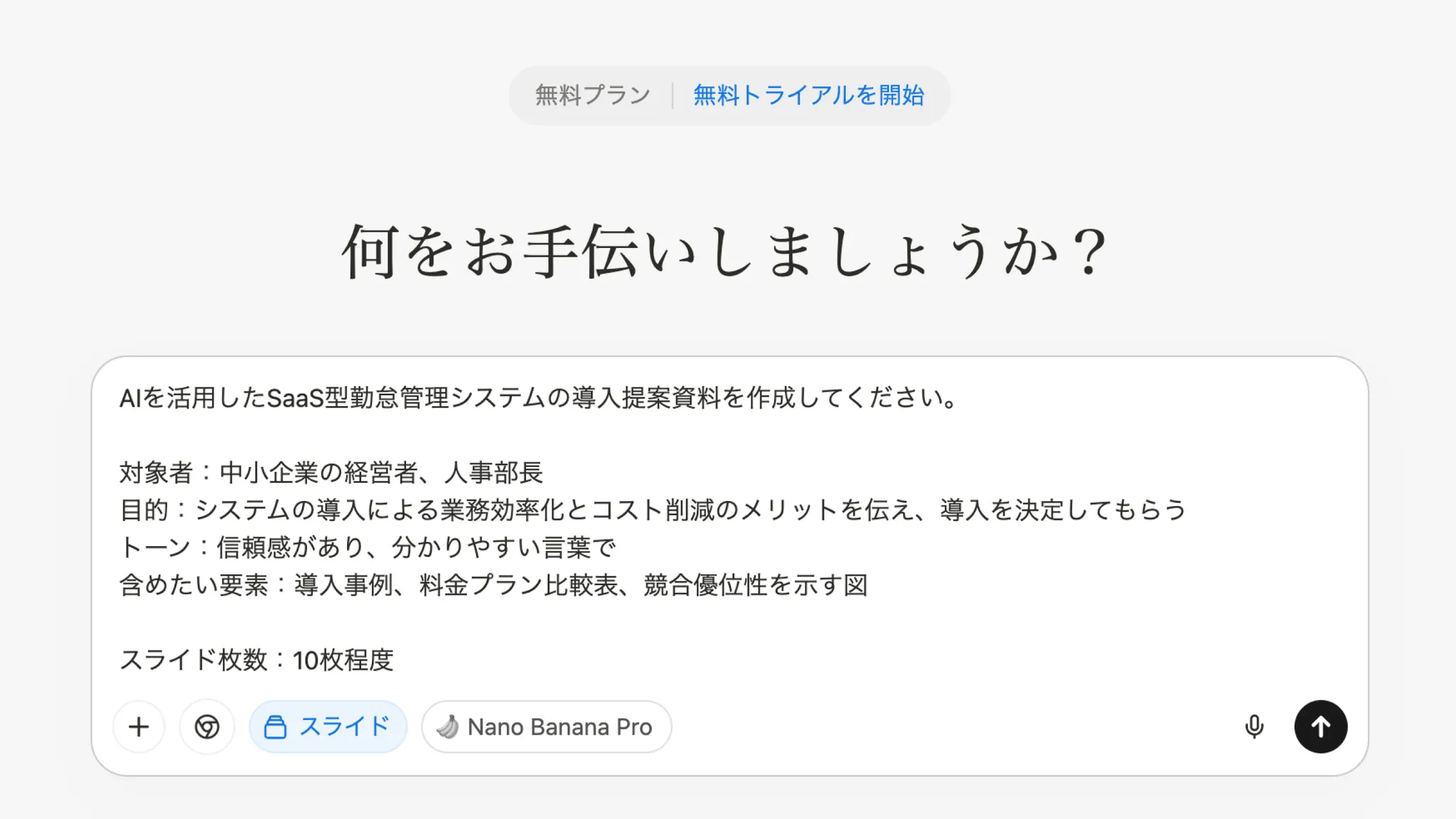
Task: Click the word 料金プラン比較表 in prompt
Action: 519,585
